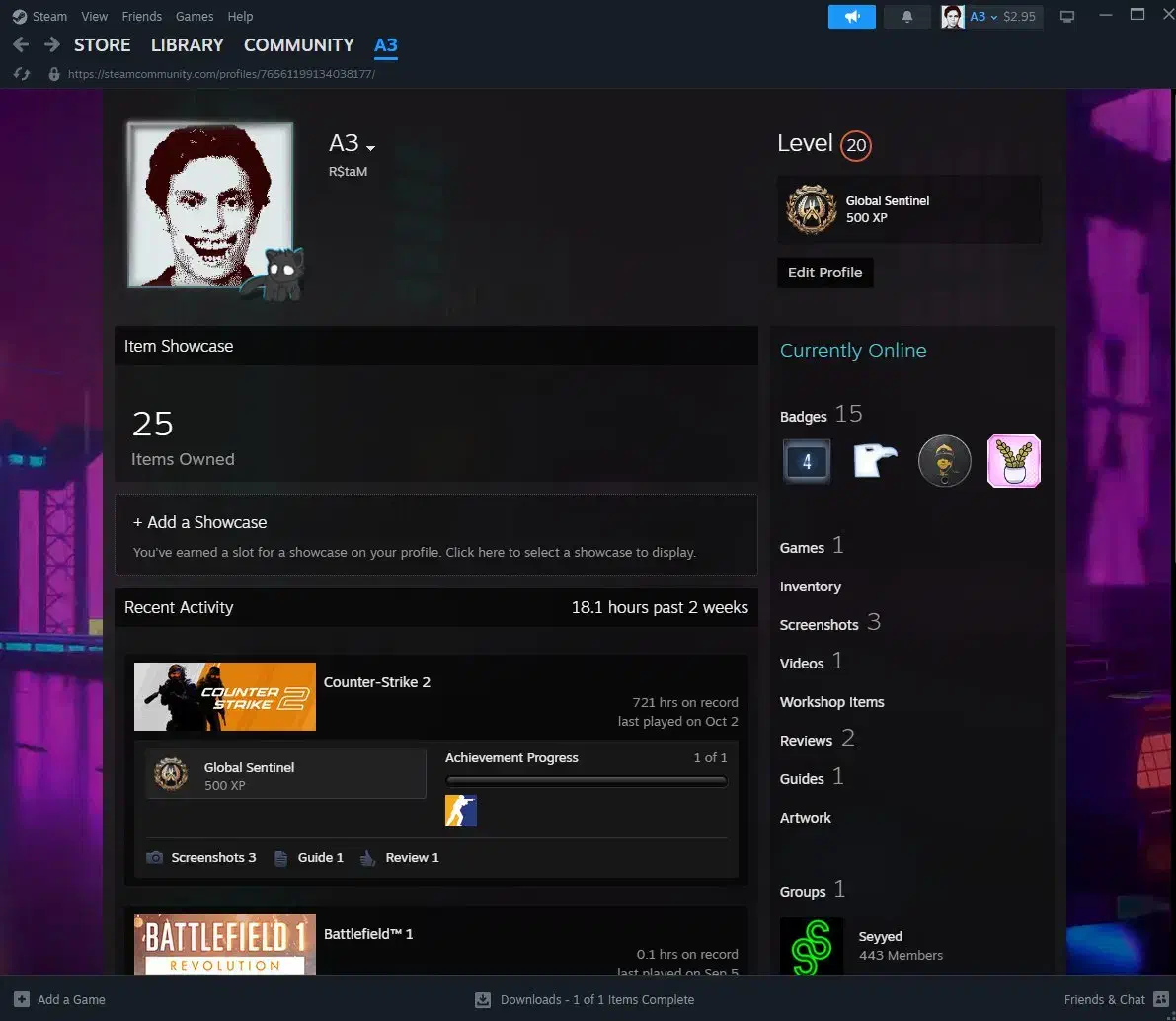
Task: Select the pink potted plant badge
Action: coord(1014,461)
